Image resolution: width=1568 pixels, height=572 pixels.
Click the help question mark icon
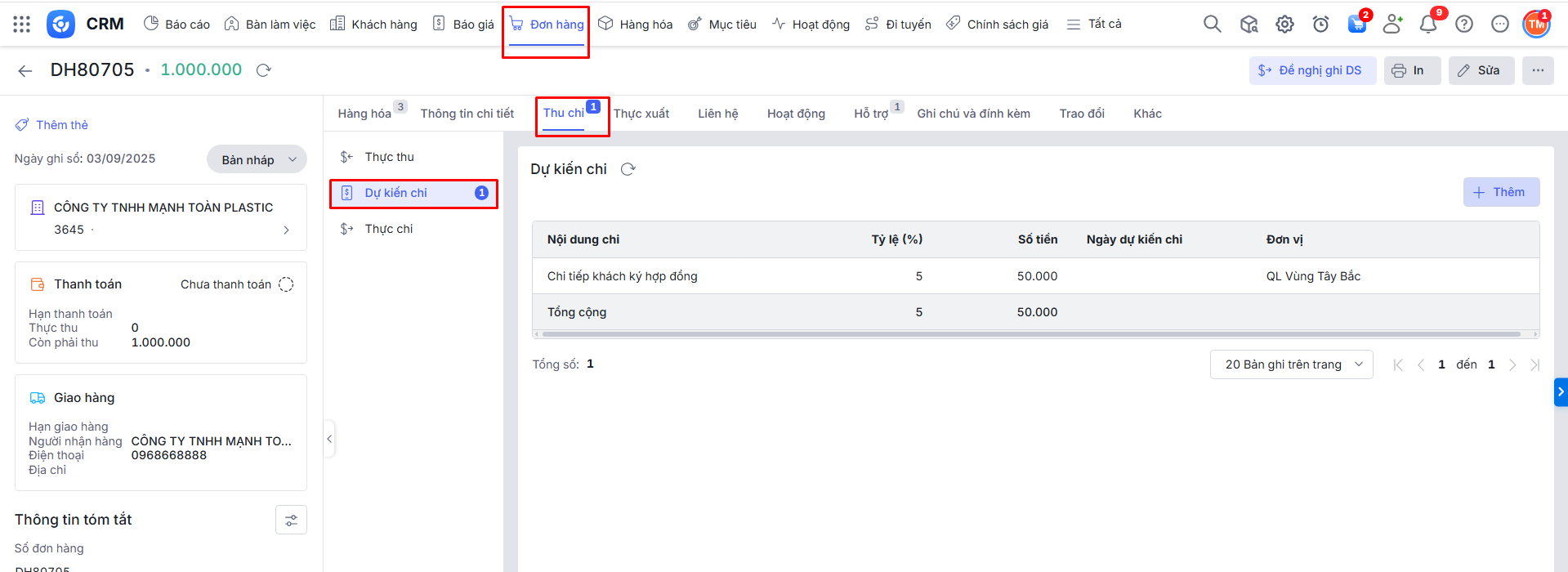pos(1463,25)
